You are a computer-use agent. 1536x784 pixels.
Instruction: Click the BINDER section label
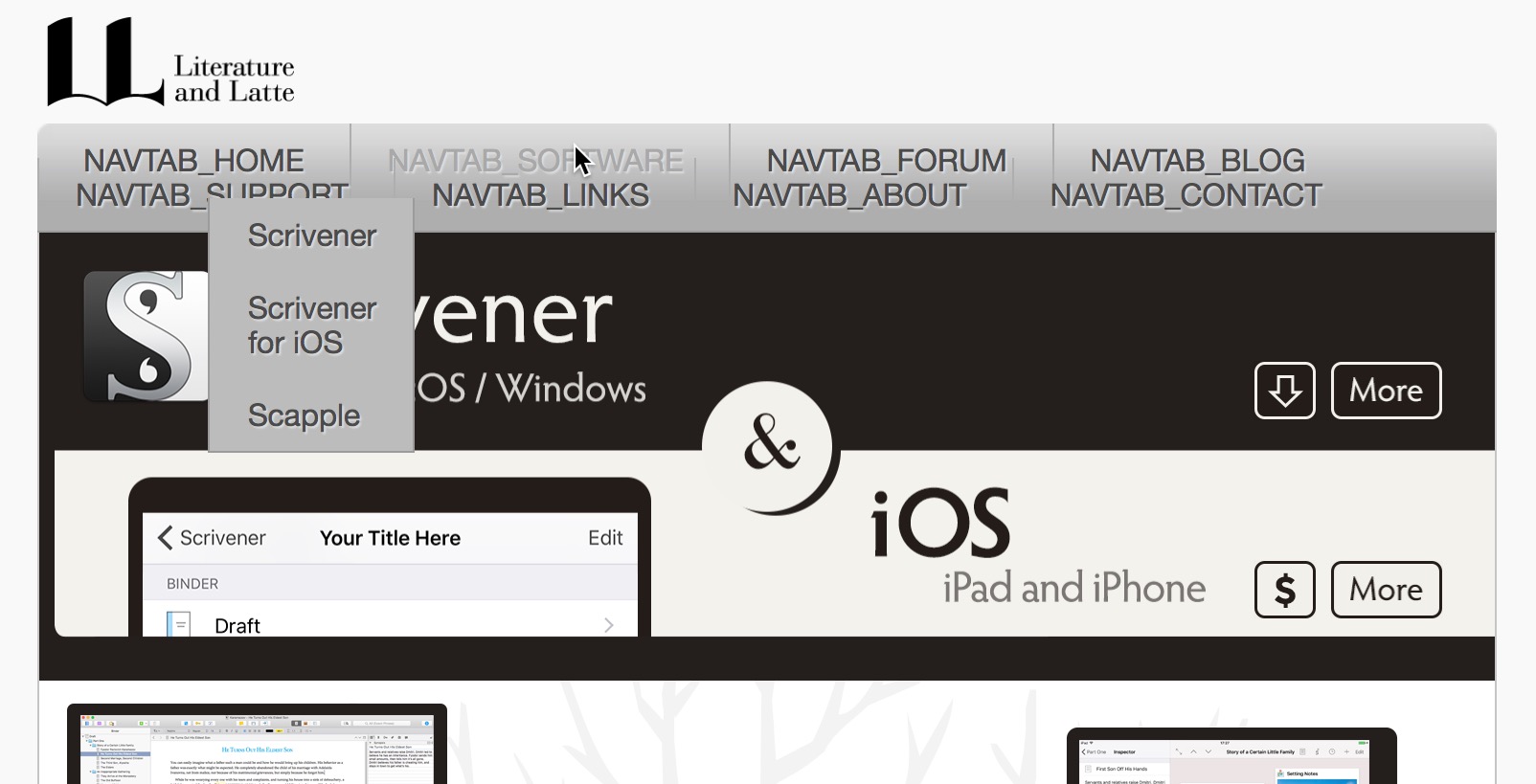point(192,584)
